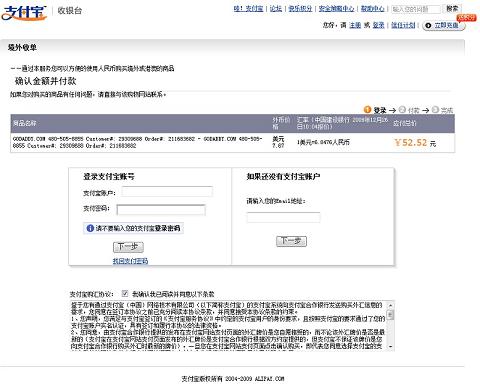480x388 pixels.
Task: Click the 汇率 exchange rate column header
Action: pos(342,123)
